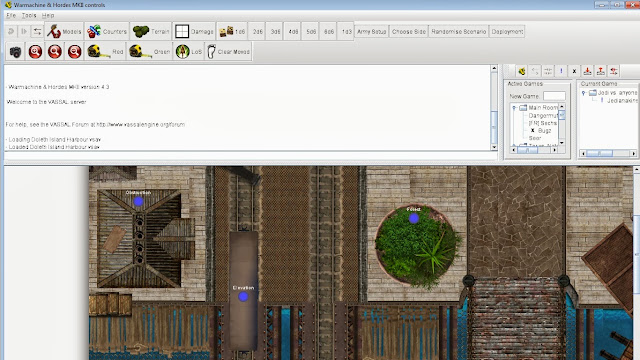Click Current Game horizontal scroll right arrow

[x=633, y=153]
